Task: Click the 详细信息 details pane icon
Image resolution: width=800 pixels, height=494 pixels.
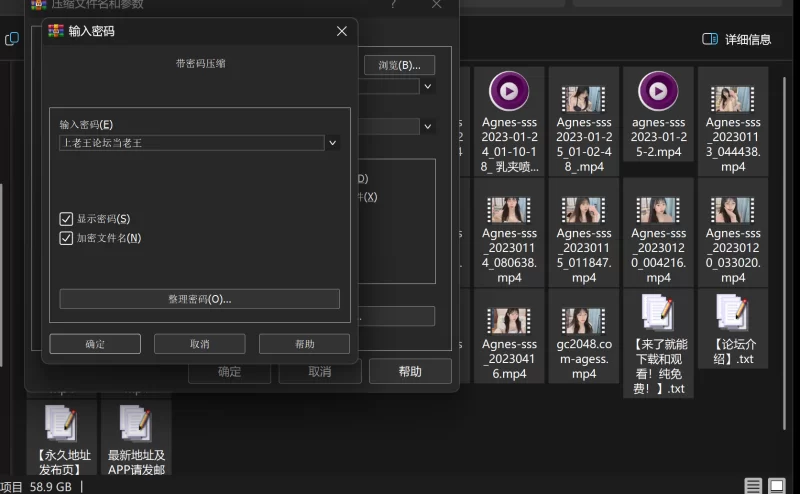Action: tap(710, 39)
